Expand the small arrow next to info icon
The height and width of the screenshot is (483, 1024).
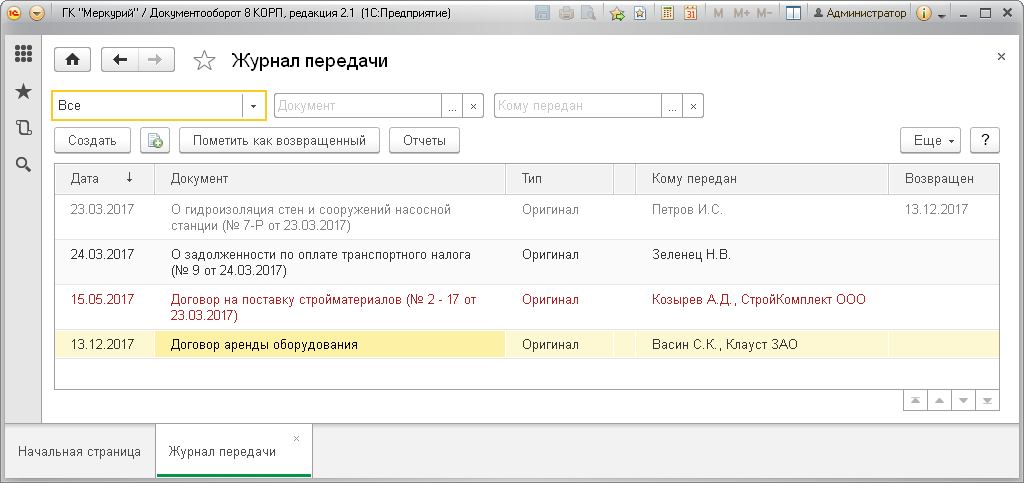(941, 15)
